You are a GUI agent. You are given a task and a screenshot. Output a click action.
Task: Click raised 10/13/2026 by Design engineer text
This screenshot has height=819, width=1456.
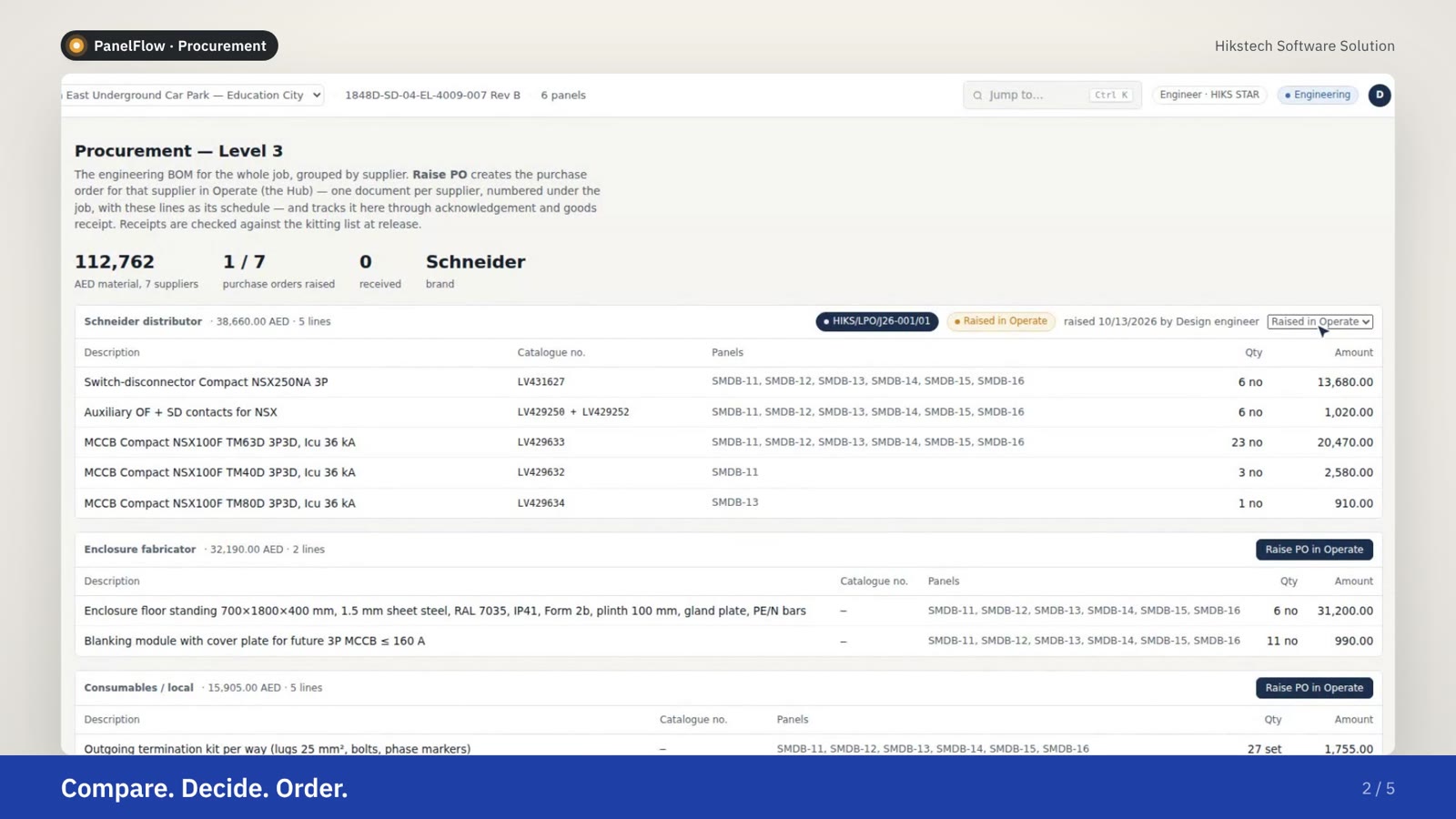tap(1161, 321)
